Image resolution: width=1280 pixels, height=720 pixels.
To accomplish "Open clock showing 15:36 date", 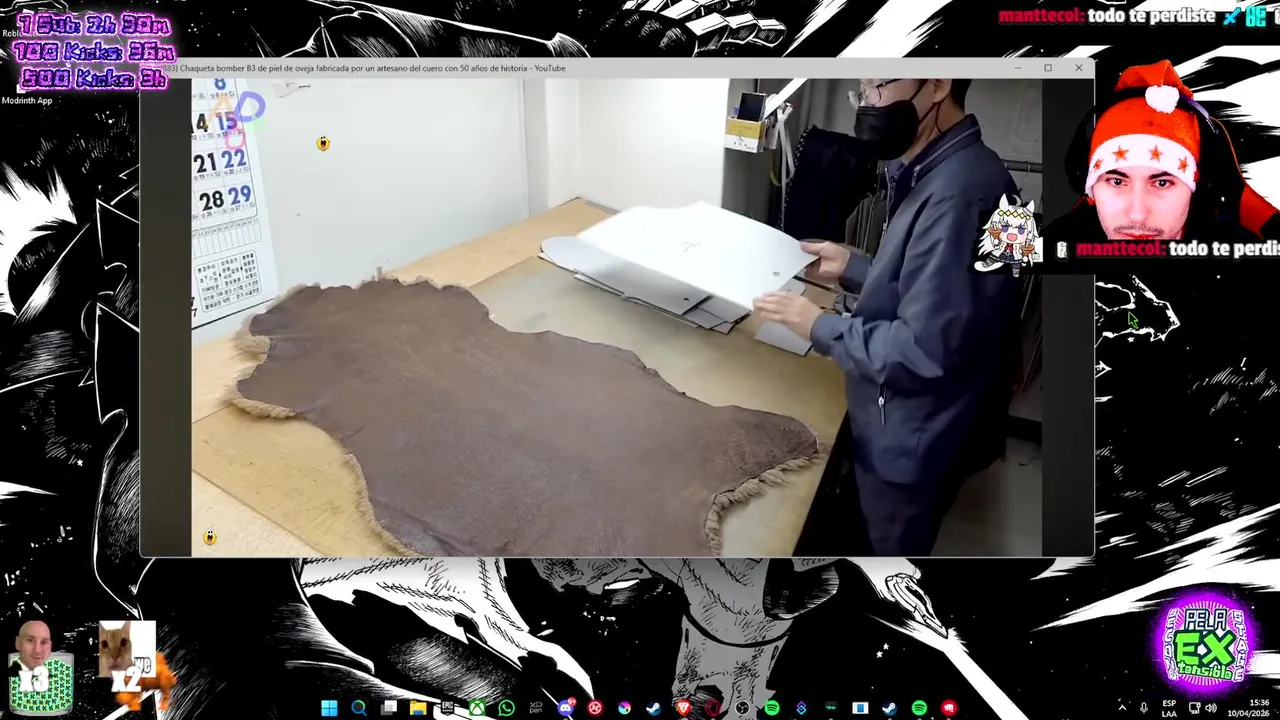I will point(1248,708).
